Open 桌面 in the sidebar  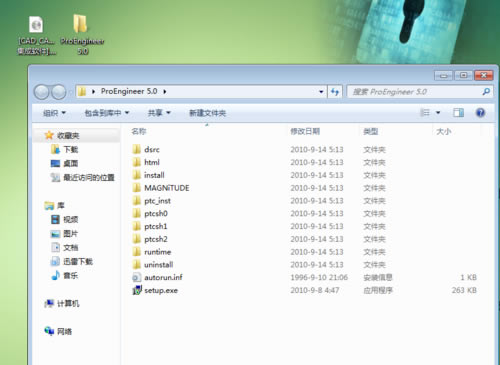tap(64, 163)
